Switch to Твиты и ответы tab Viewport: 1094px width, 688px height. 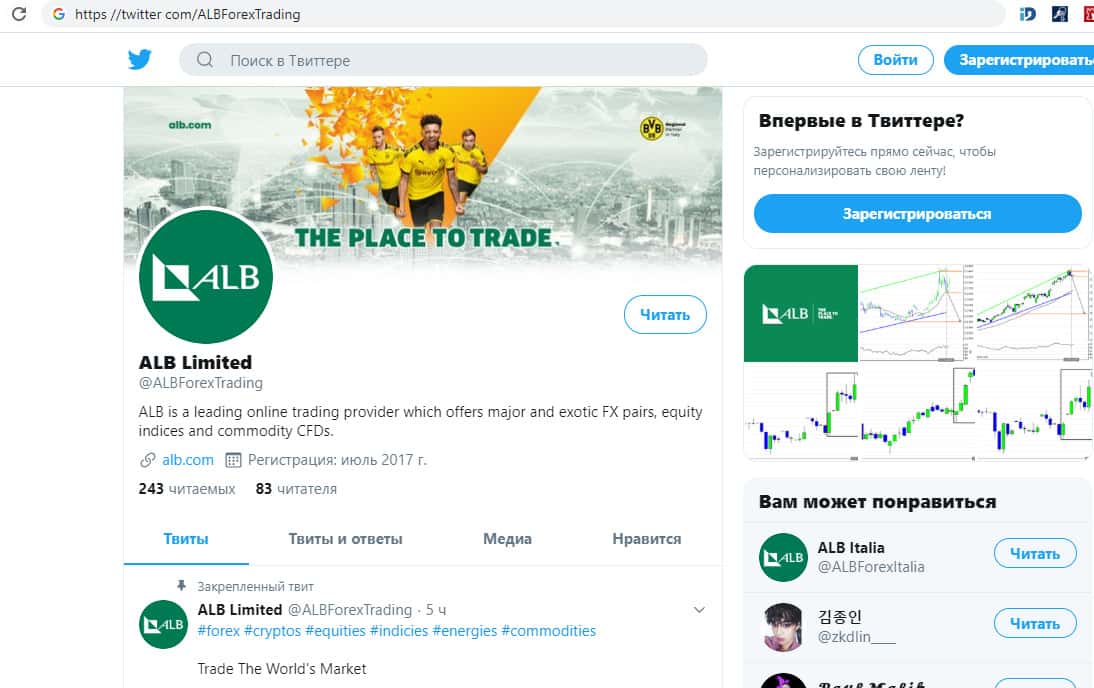345,539
